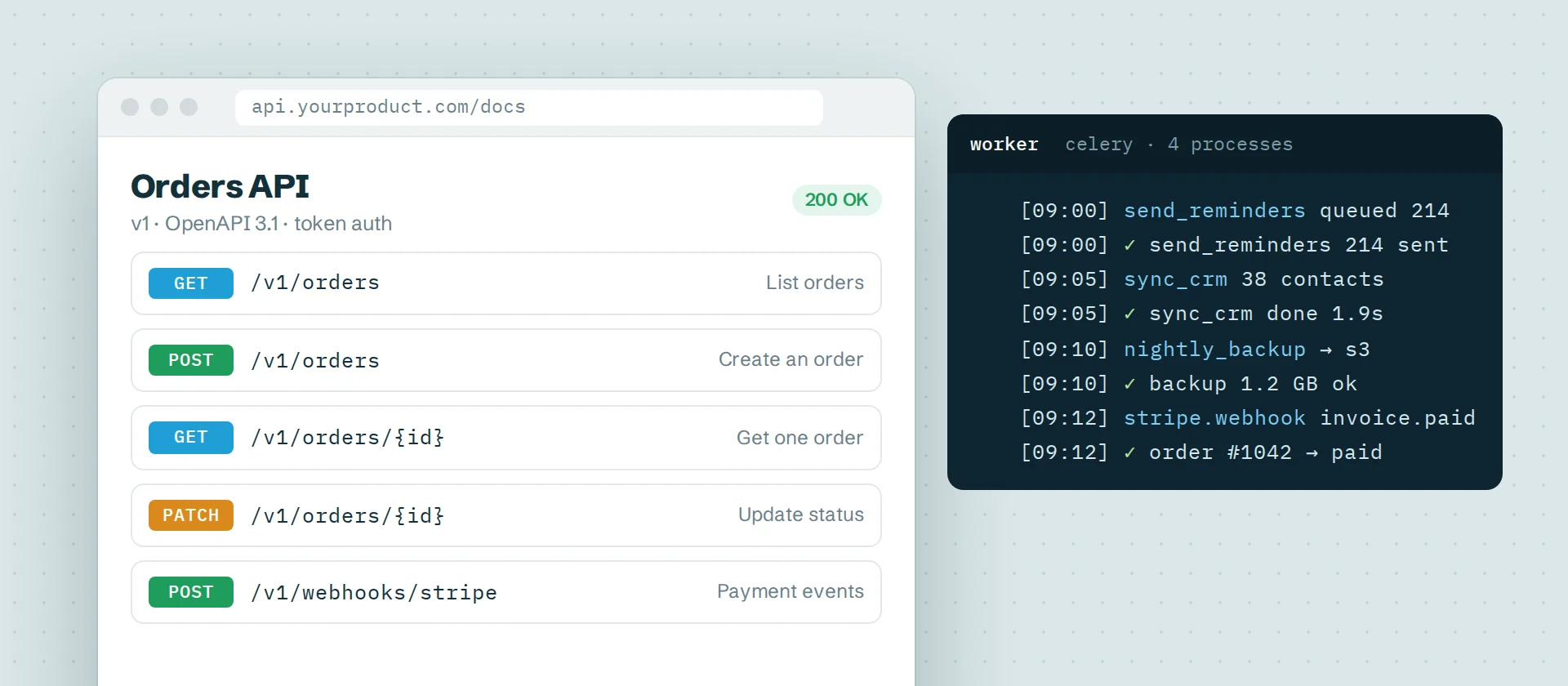1568x686 pixels.
Task: Click the checkmark beside order #1042 → paid
Action: (1129, 452)
